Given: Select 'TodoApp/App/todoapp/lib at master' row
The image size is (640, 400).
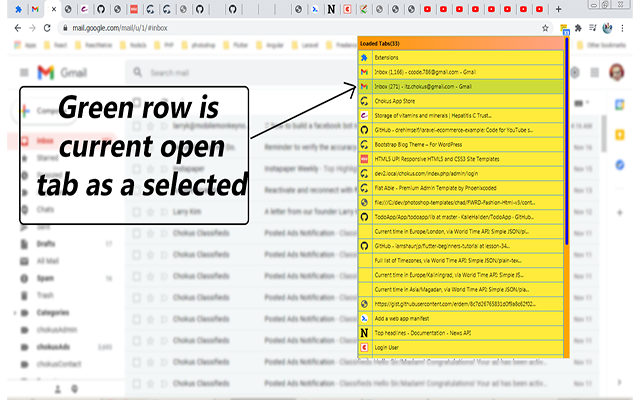Looking at the screenshot, I should point(461,217).
